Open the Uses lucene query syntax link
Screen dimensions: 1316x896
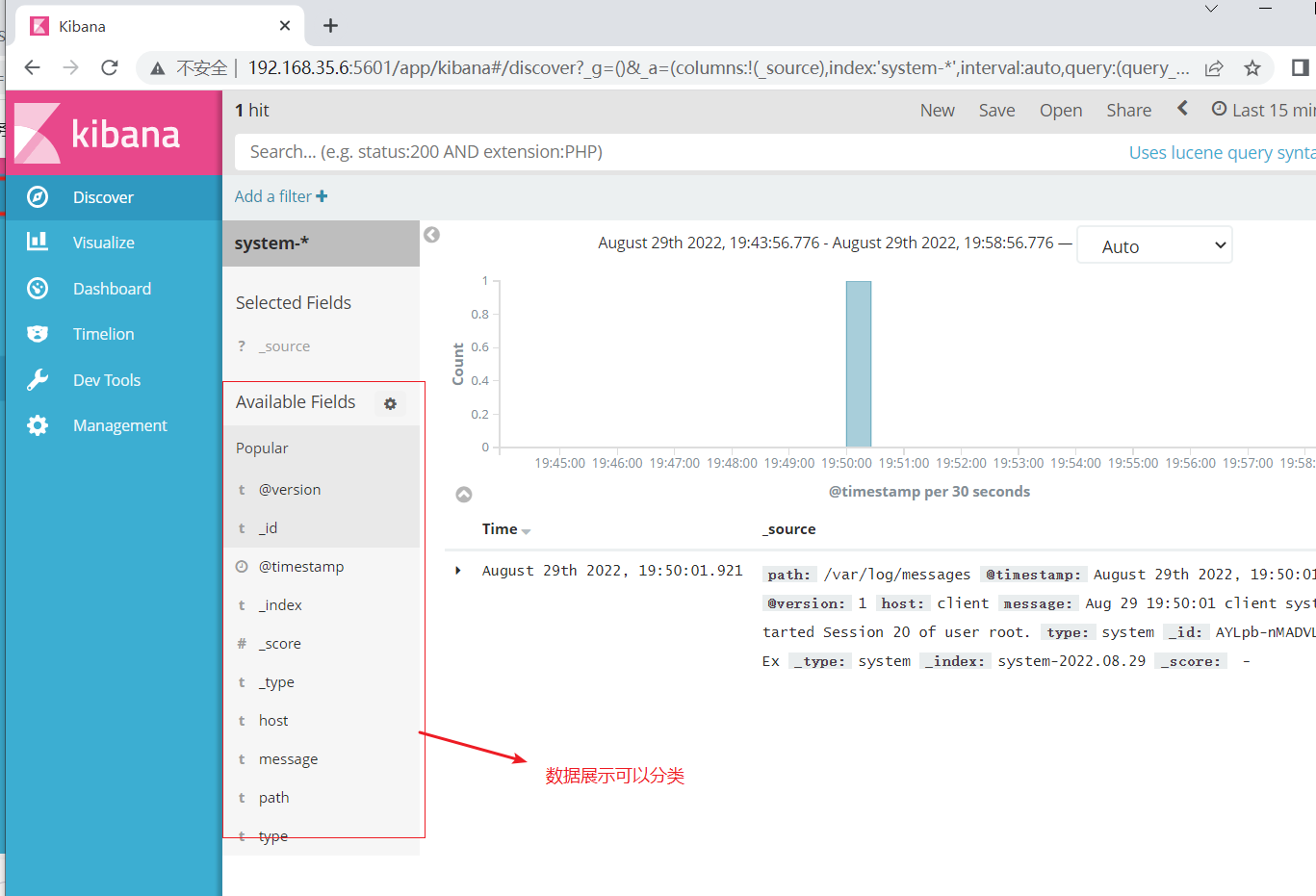(x=1222, y=152)
